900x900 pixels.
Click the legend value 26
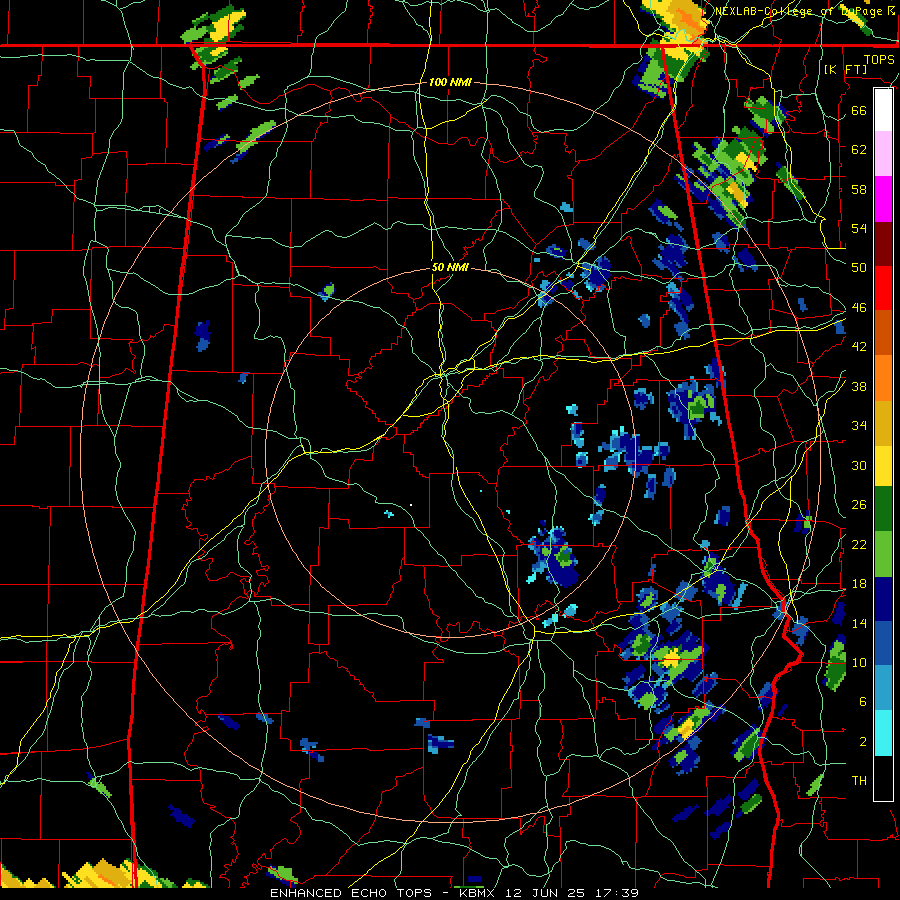click(859, 505)
